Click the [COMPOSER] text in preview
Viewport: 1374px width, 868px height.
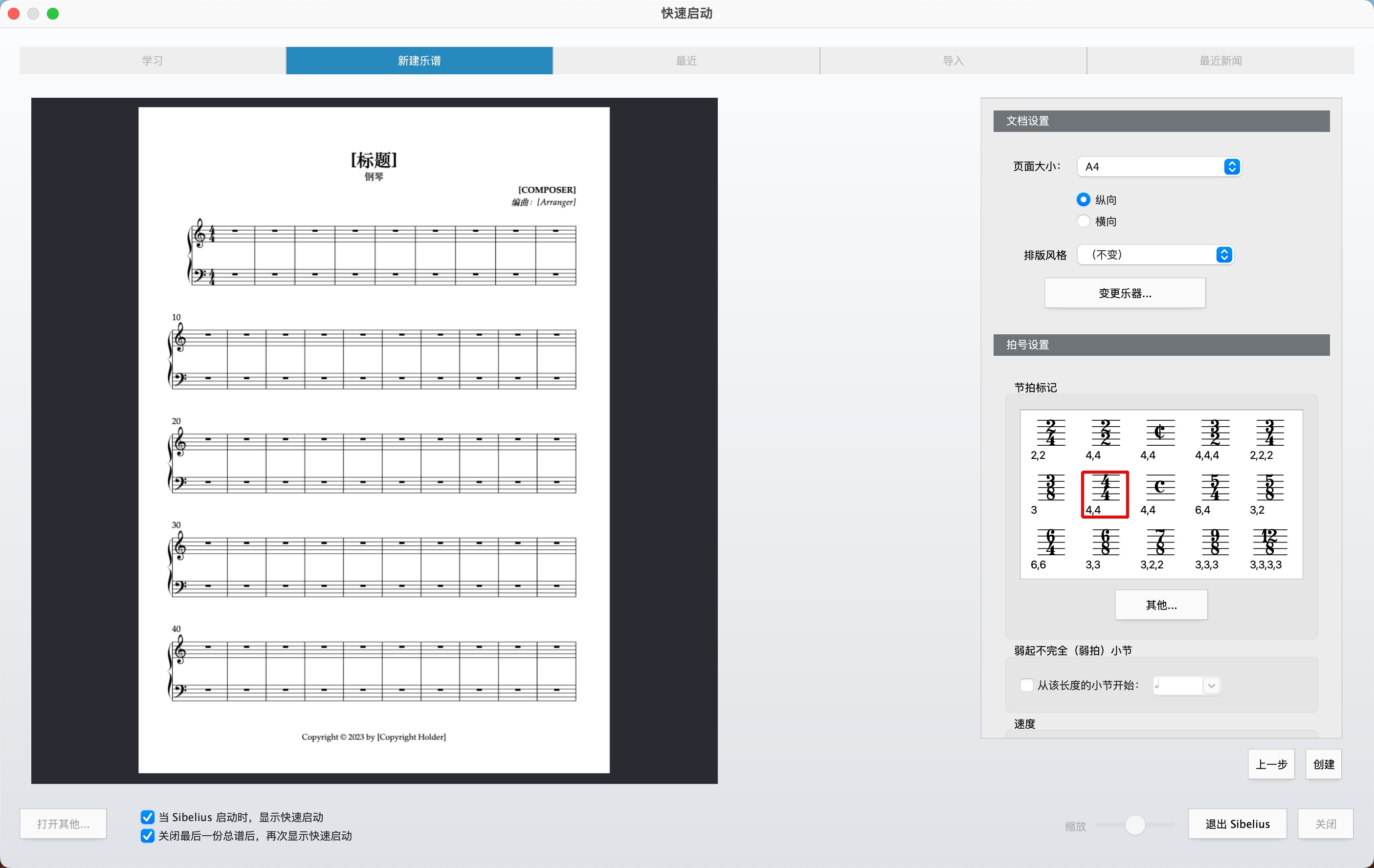(x=547, y=190)
